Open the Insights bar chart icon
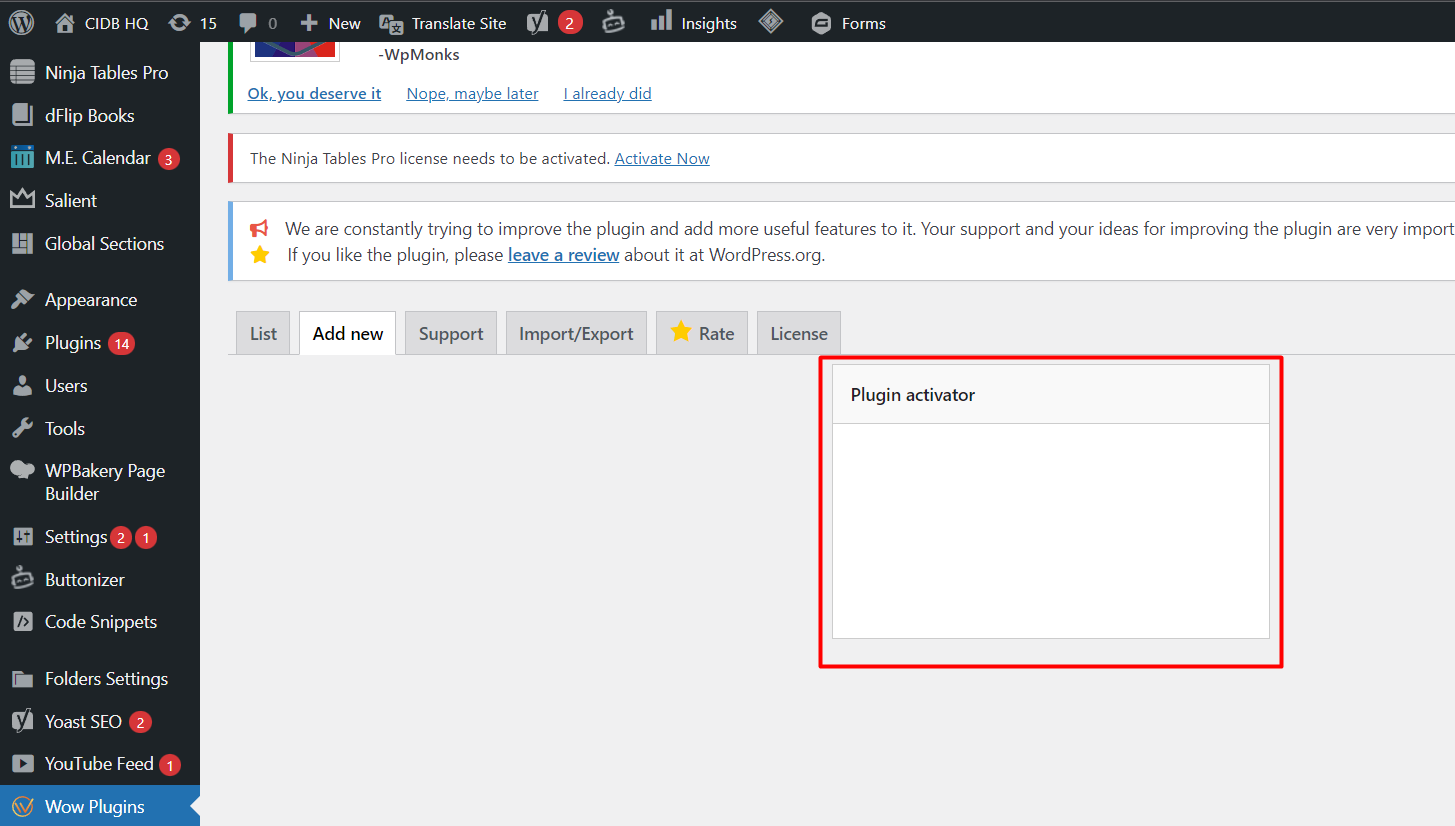Screen dimensions: 1455x826 pyautogui.click(x=693, y=23)
